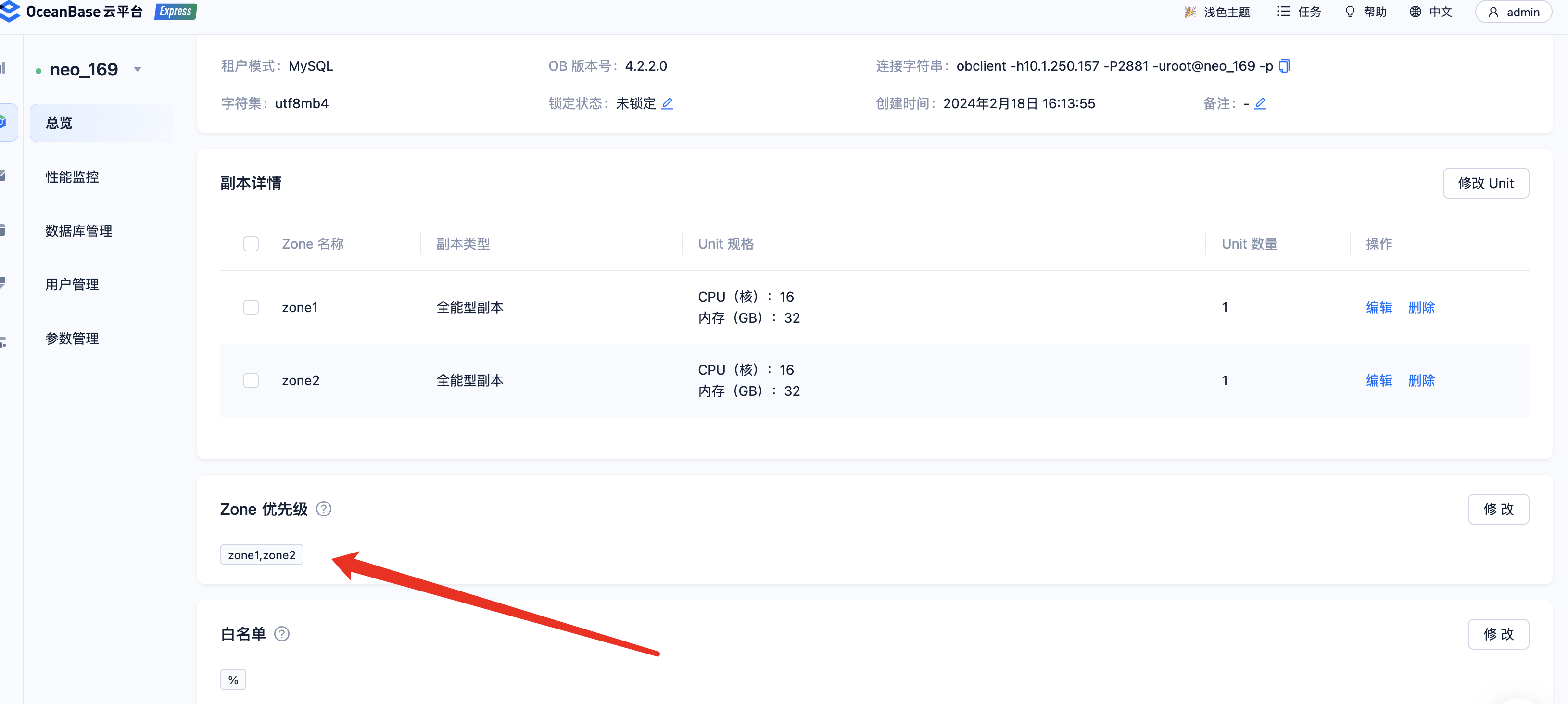Click the OceanBase logo icon
The image size is (1568, 704).
10,11
